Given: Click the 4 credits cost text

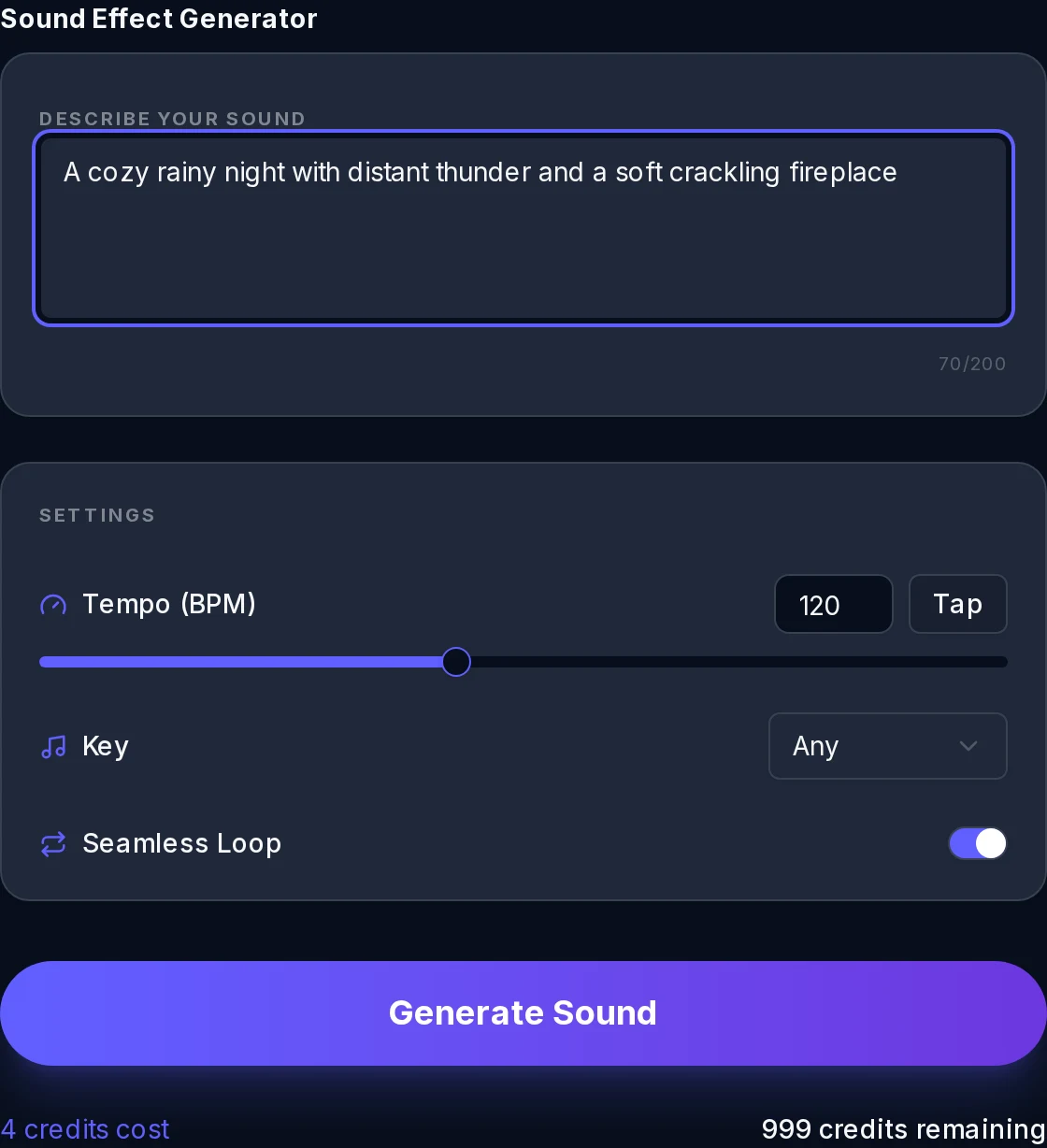Looking at the screenshot, I should (x=85, y=1129).
